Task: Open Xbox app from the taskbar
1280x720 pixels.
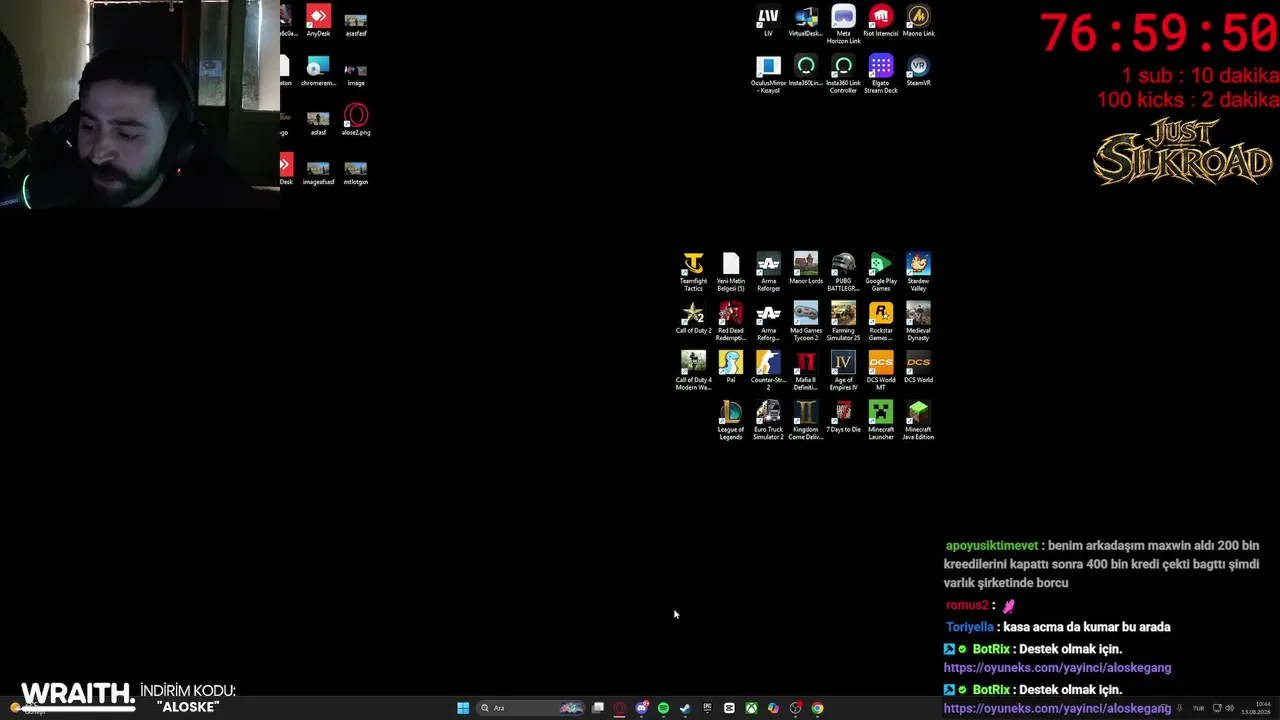Action: pyautogui.click(x=751, y=708)
